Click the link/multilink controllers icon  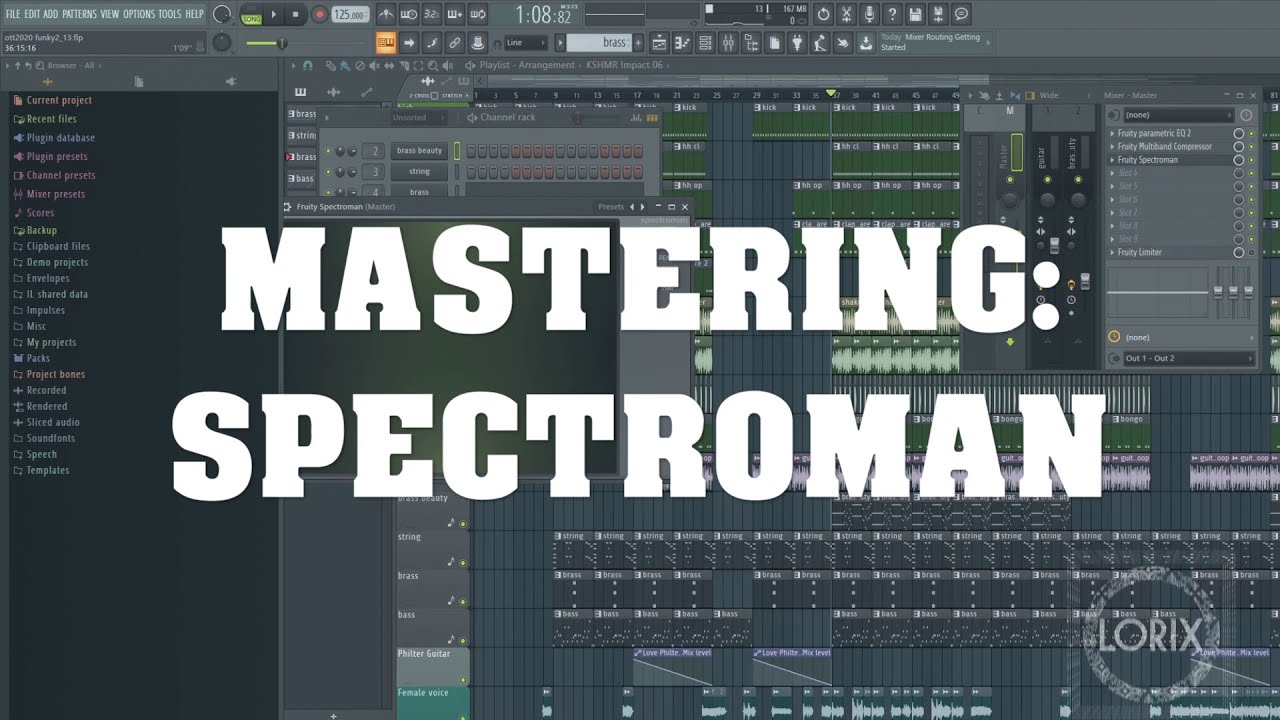[x=455, y=42]
